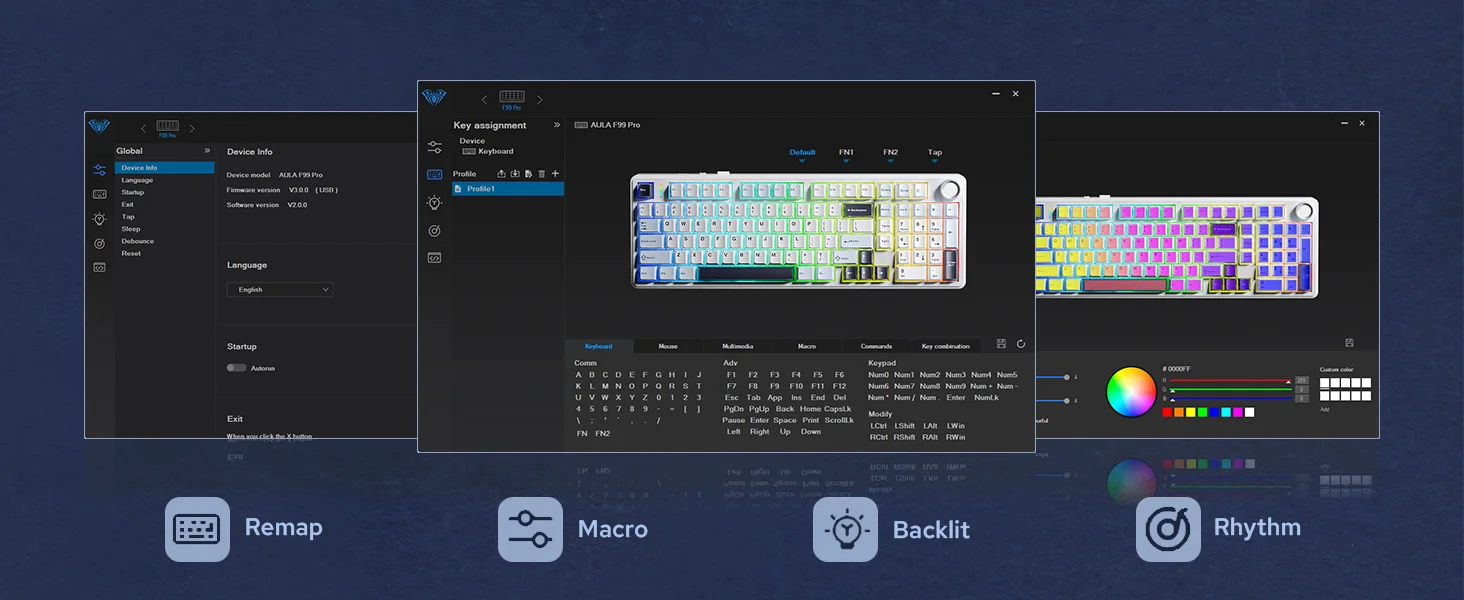Viewport: 1464px width, 600px height.
Task: Click the R value input field
Action: [x=1302, y=381]
